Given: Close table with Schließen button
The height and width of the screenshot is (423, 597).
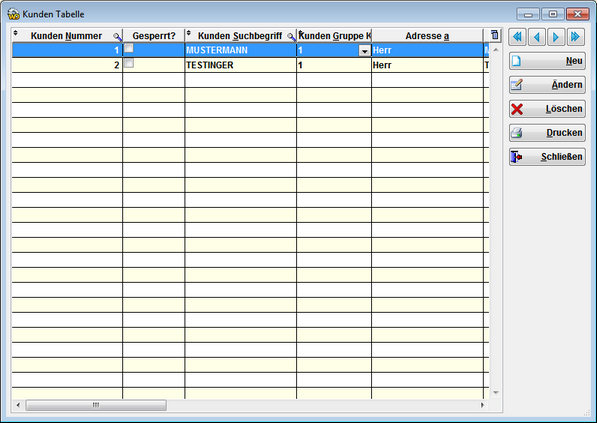Looking at the screenshot, I should 547,157.
